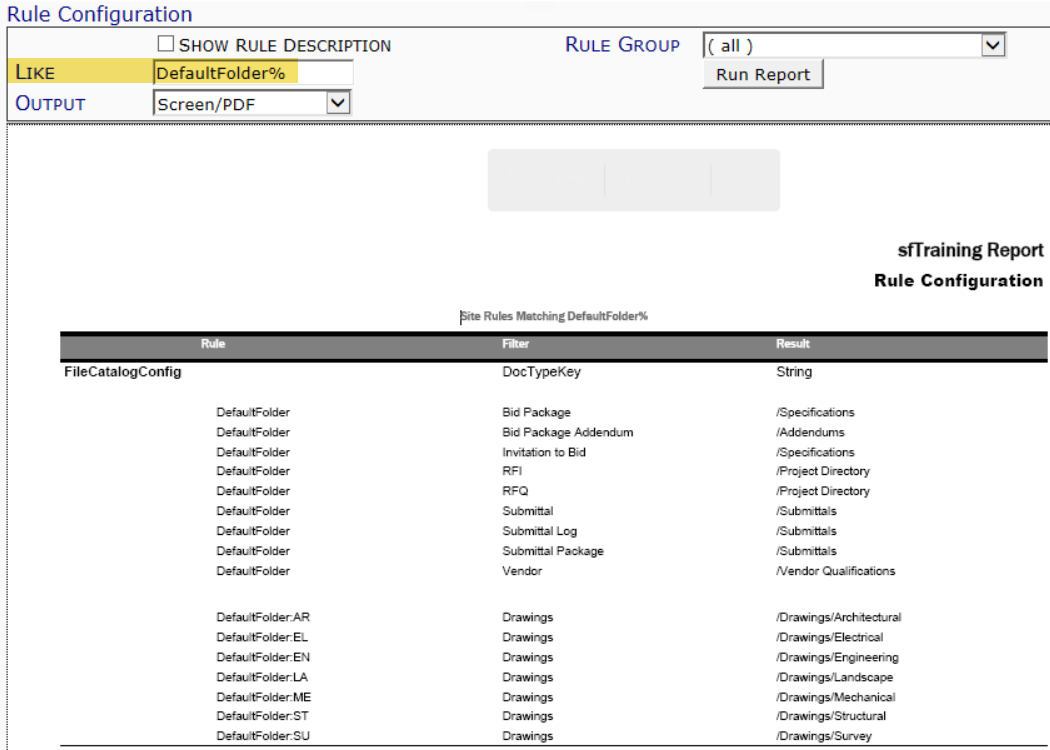Click the Rule column header
1050x750 pixels.
213,344
